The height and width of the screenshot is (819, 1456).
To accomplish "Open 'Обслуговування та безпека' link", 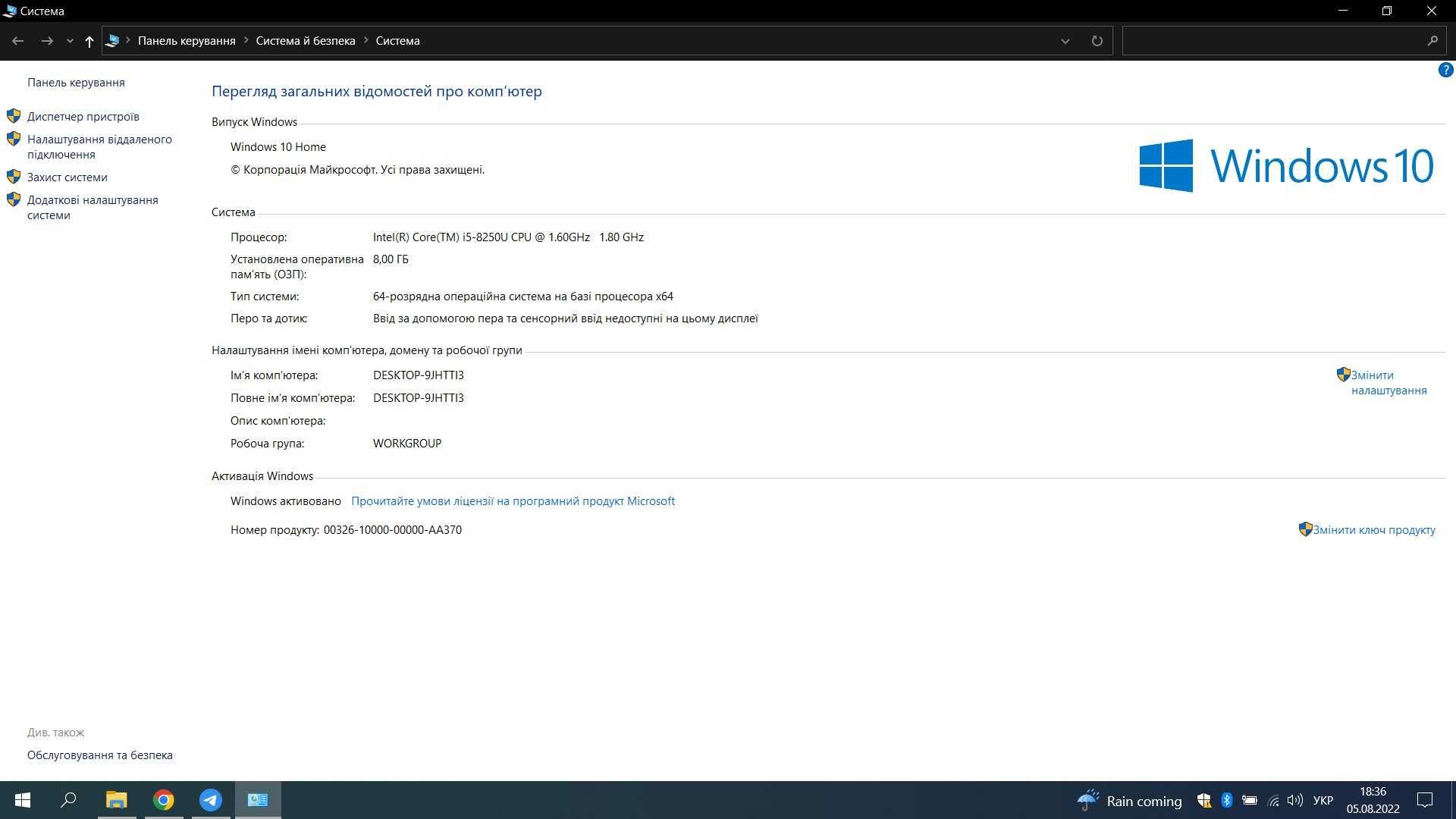I will click(x=100, y=755).
